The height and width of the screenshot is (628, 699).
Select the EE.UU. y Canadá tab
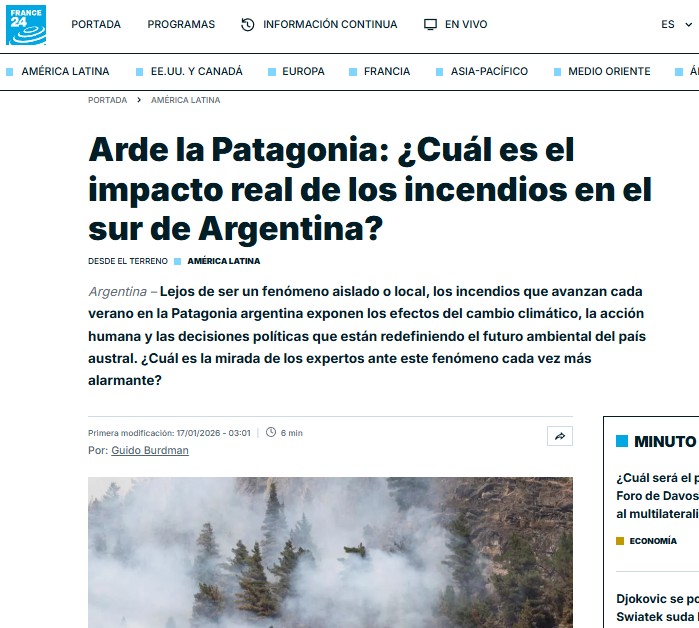coord(196,71)
